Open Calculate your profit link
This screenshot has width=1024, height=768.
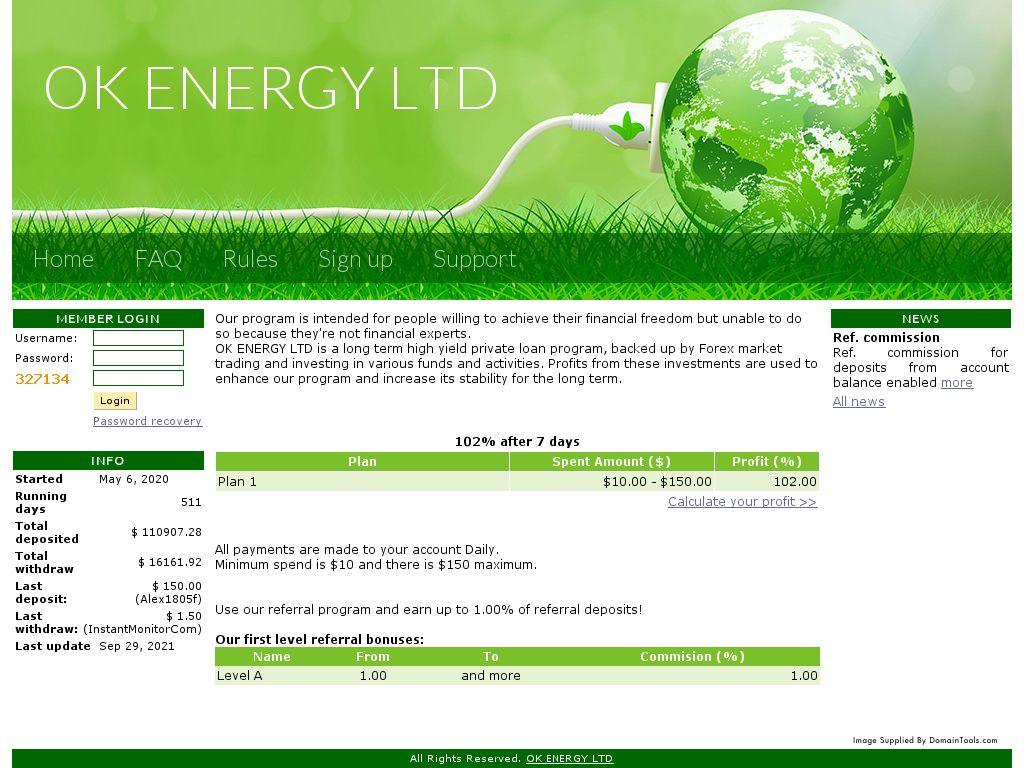pos(743,502)
